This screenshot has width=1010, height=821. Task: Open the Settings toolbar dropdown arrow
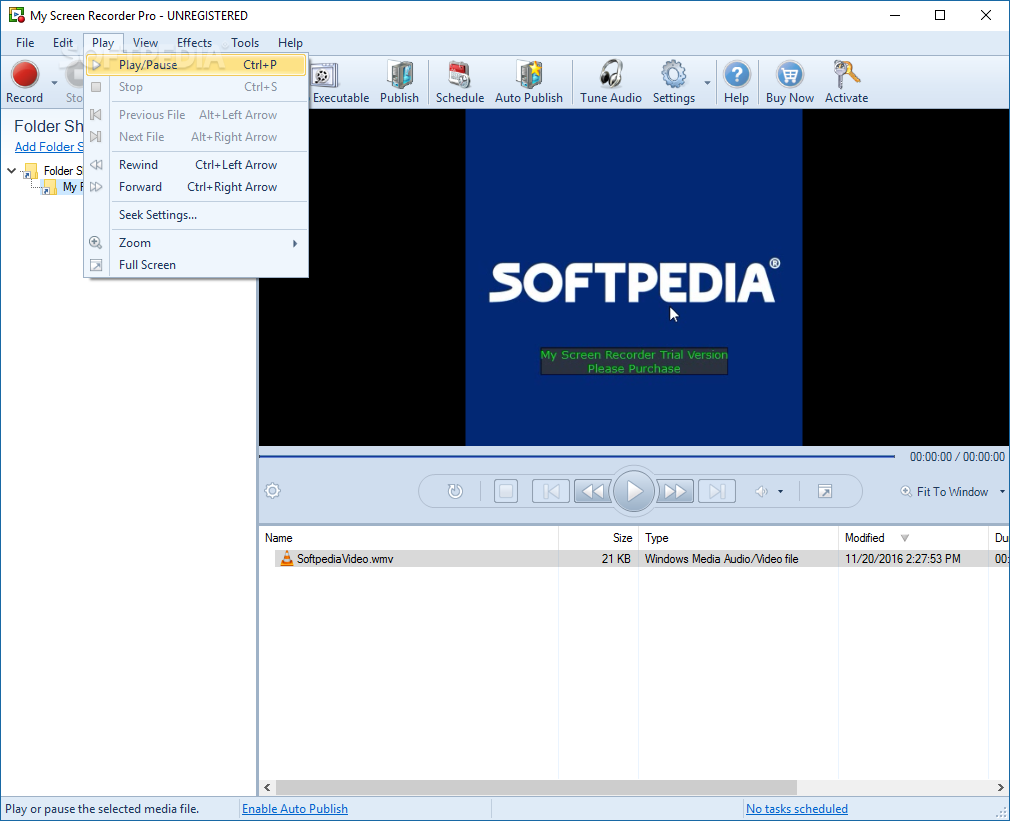[x=707, y=82]
